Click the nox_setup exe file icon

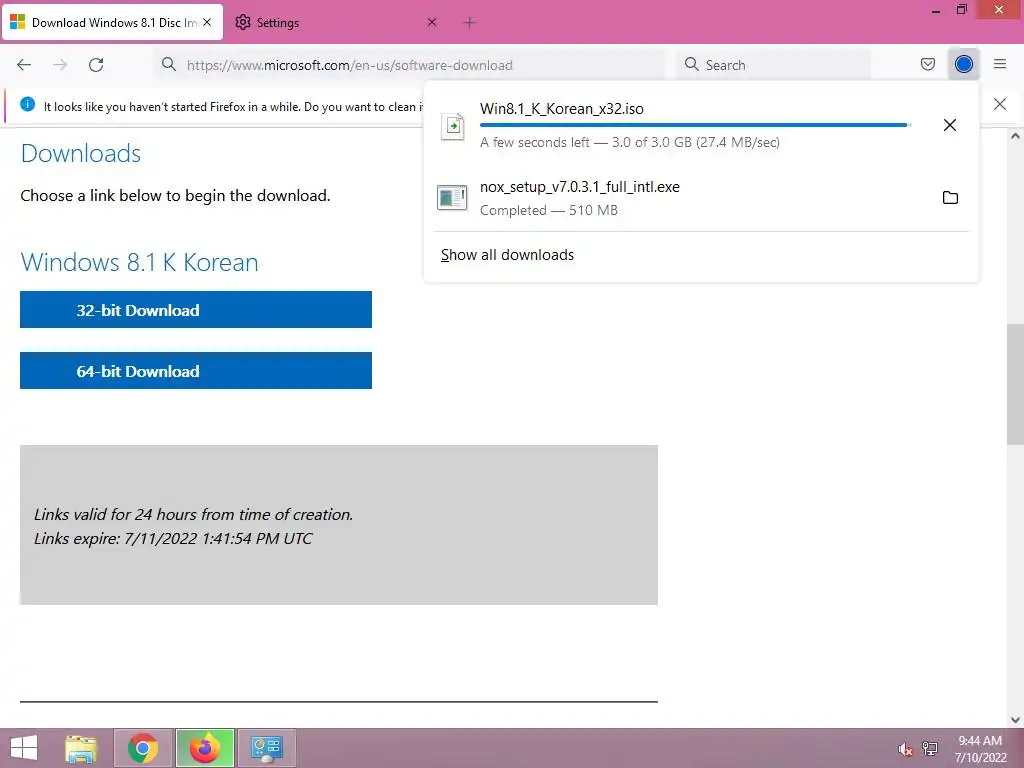[x=452, y=197]
